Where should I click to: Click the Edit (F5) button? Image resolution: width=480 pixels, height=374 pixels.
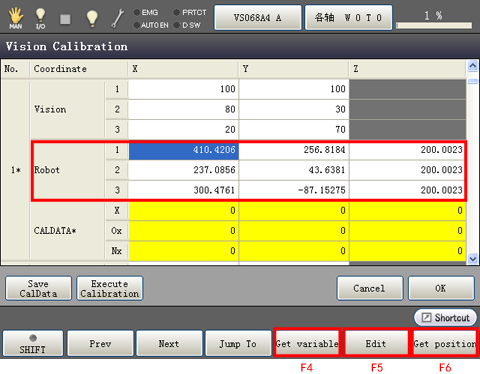point(376,343)
